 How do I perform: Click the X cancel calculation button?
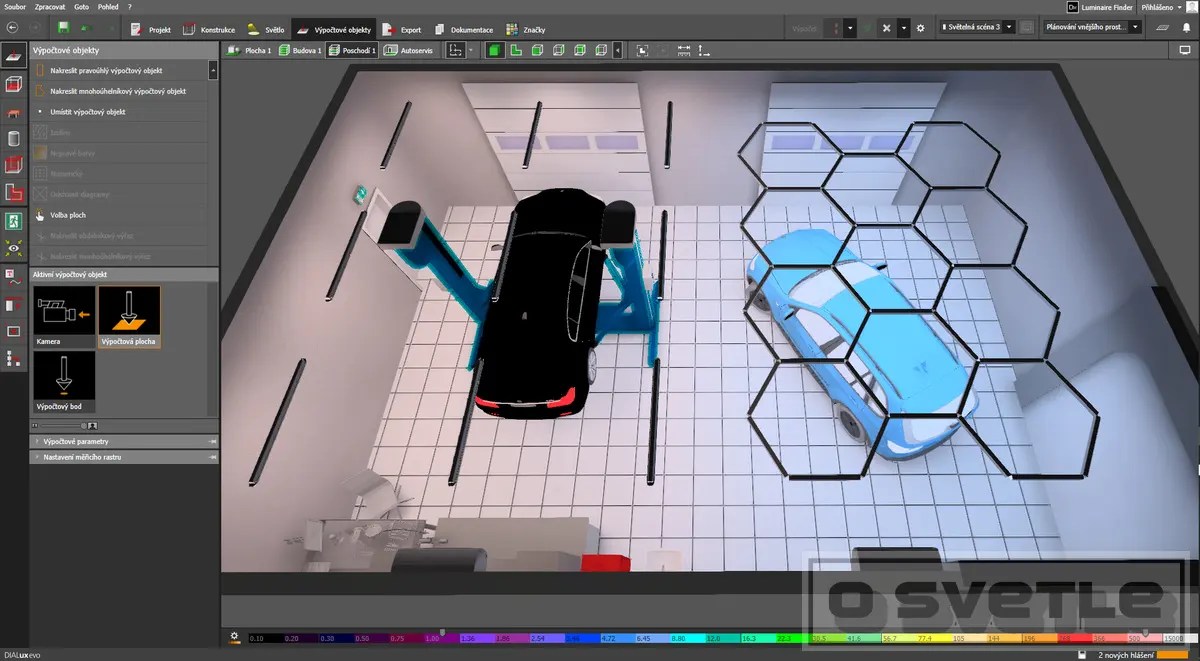click(886, 28)
